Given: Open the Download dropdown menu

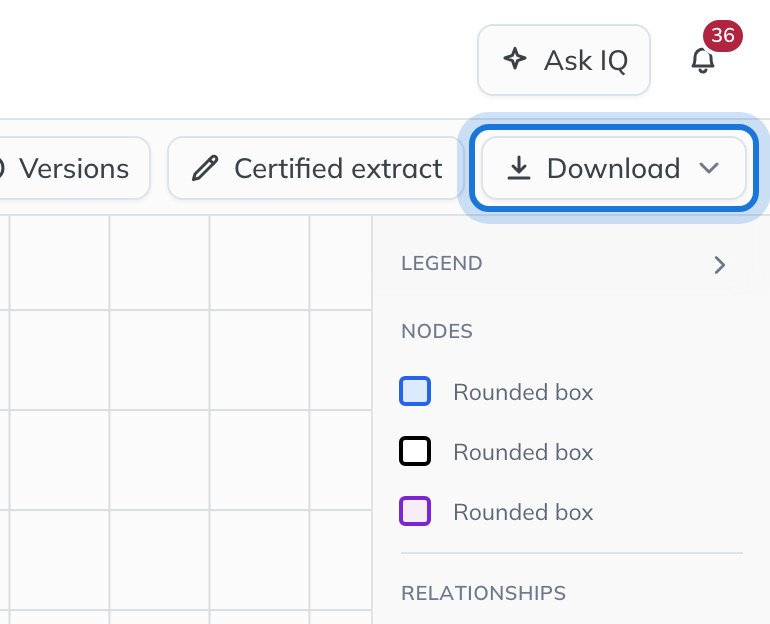Looking at the screenshot, I should 614,168.
